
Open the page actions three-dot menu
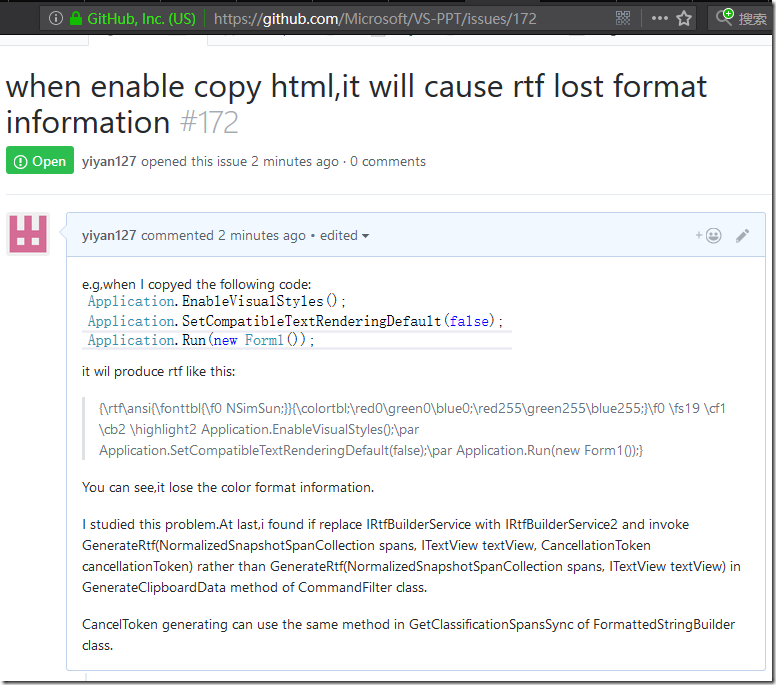coord(659,18)
